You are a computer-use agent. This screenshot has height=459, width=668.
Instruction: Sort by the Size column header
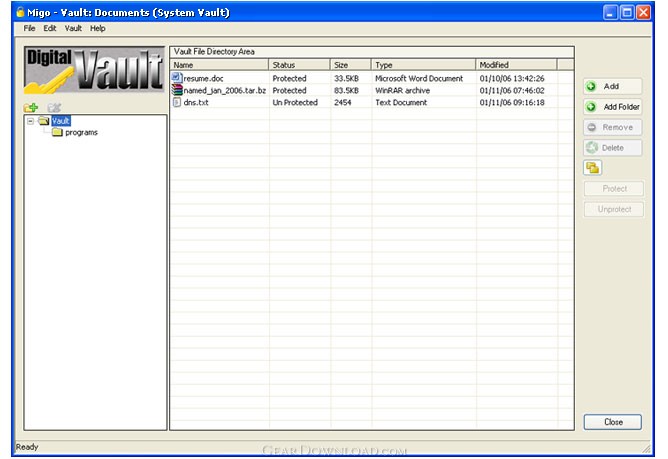[x=350, y=65]
